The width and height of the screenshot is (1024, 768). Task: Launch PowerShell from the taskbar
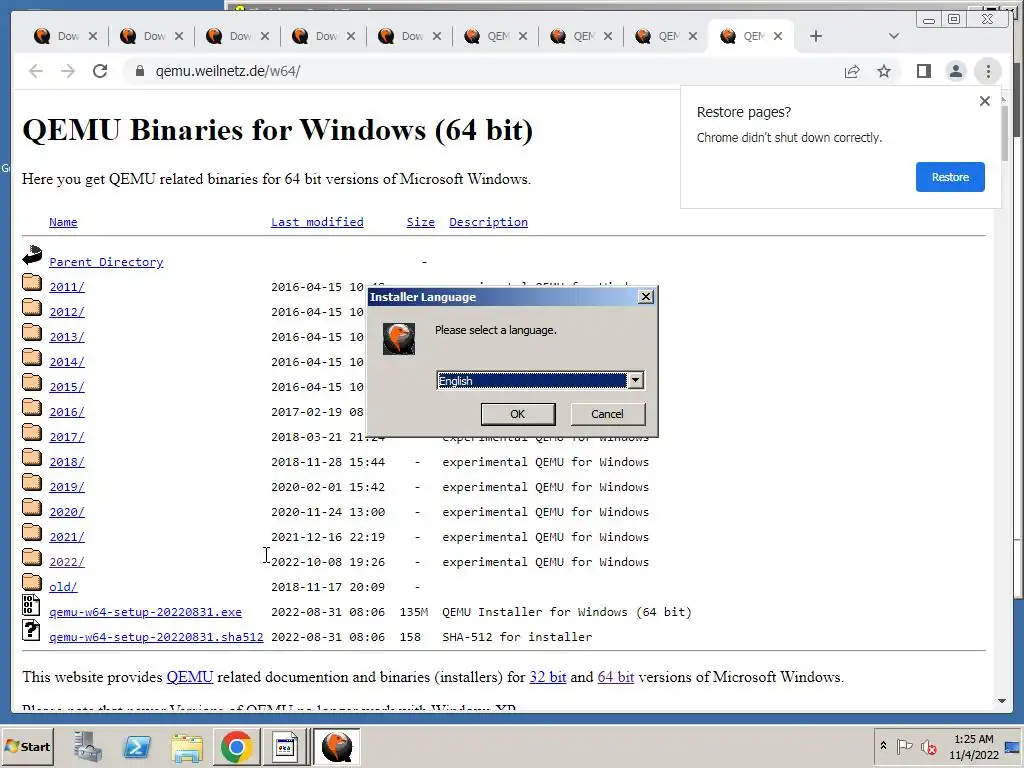pyautogui.click(x=137, y=746)
